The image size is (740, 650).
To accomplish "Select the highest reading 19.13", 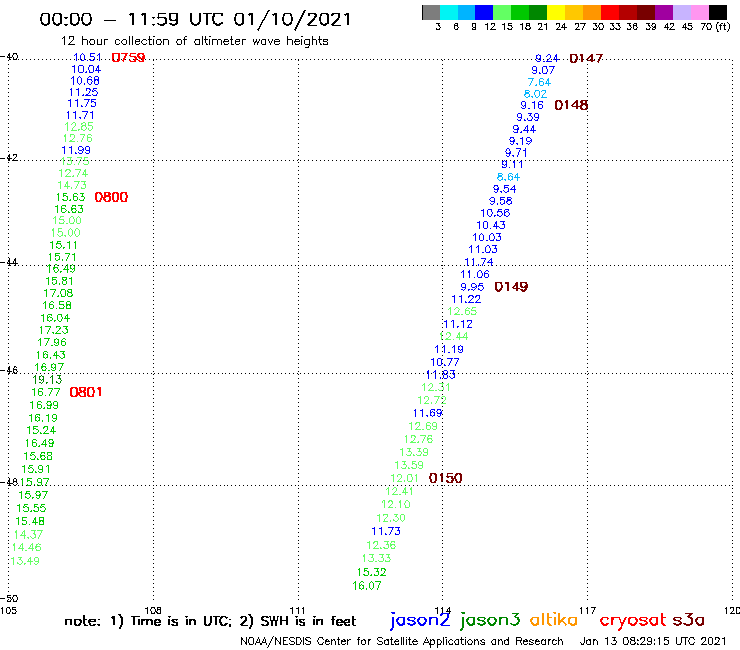I will (x=47, y=380).
